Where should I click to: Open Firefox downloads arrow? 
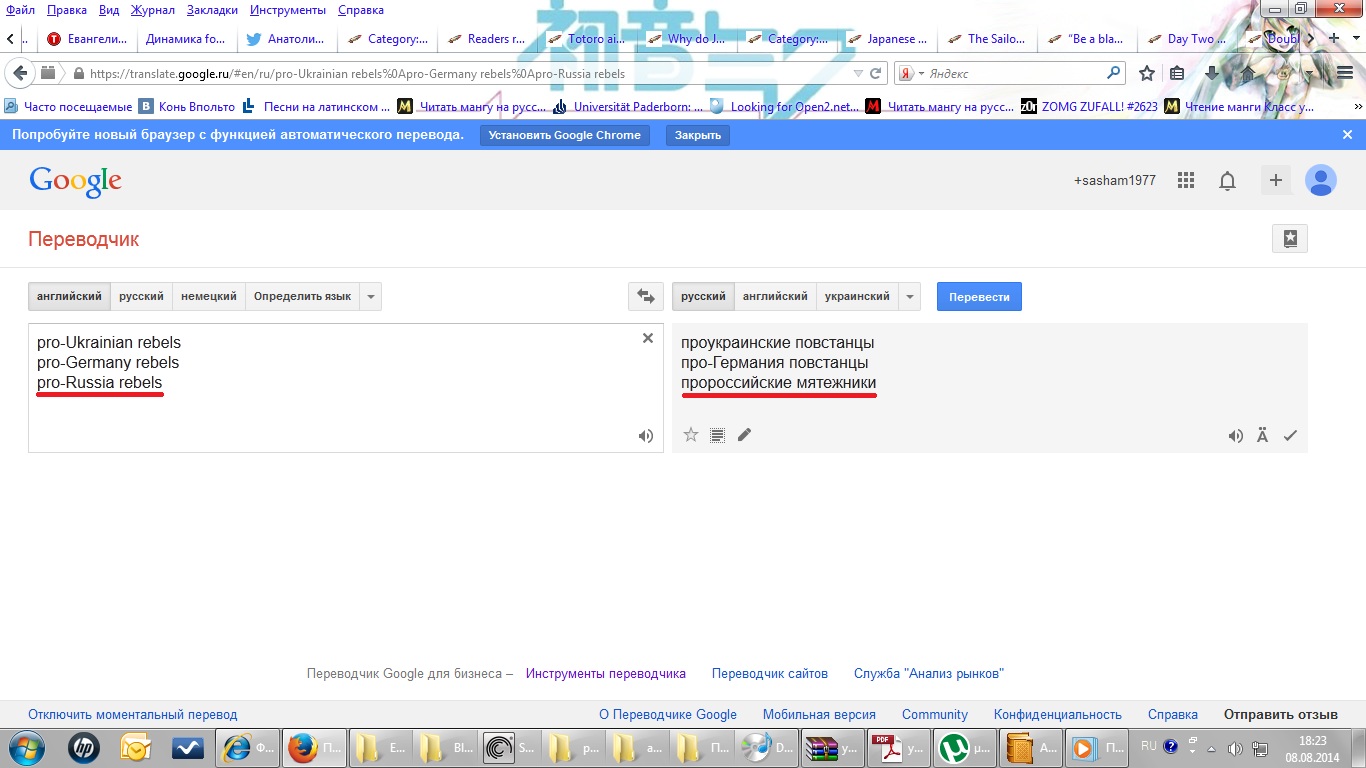tap(1212, 73)
